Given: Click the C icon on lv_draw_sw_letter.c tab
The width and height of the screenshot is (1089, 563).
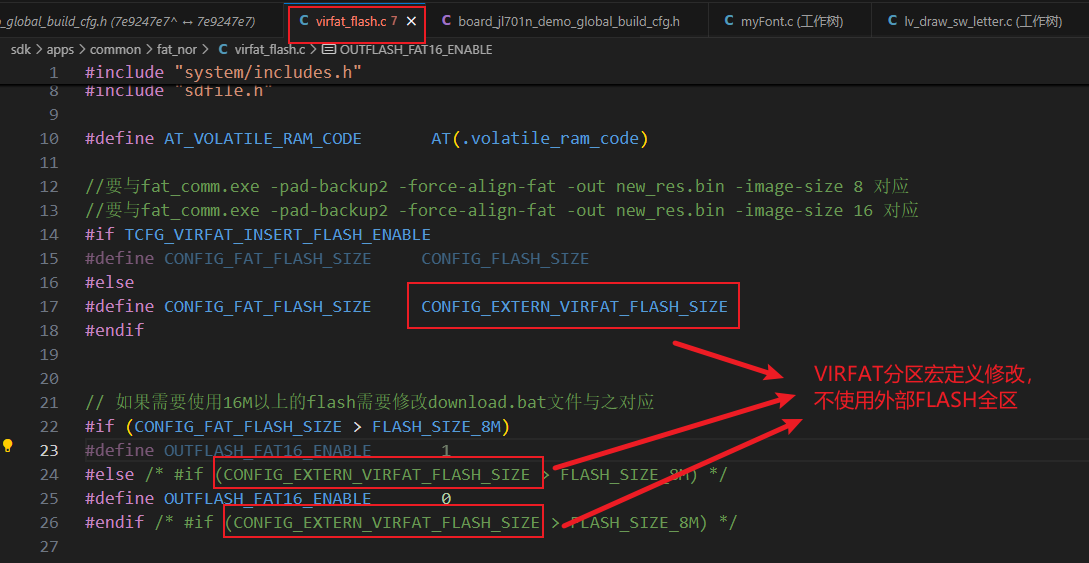Looking at the screenshot, I should tap(892, 22).
